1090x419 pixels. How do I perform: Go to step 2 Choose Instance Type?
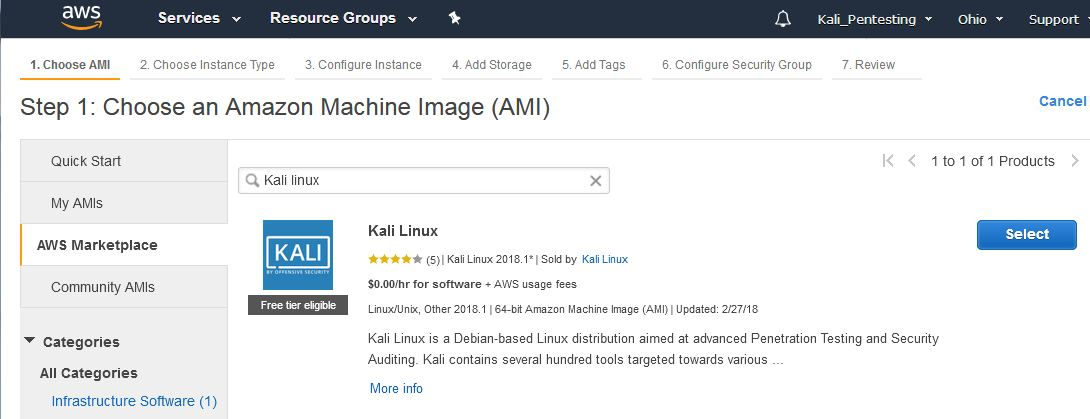coord(207,65)
